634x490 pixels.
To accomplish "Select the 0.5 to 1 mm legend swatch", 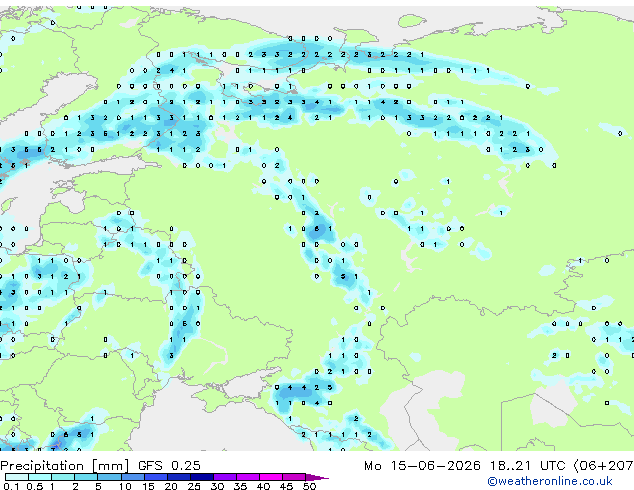I will [x=40, y=477].
